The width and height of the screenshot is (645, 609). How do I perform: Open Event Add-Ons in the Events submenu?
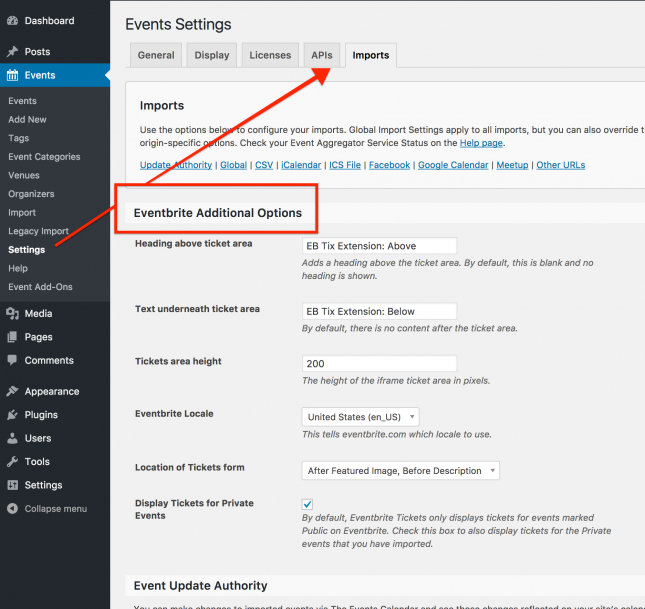point(40,287)
